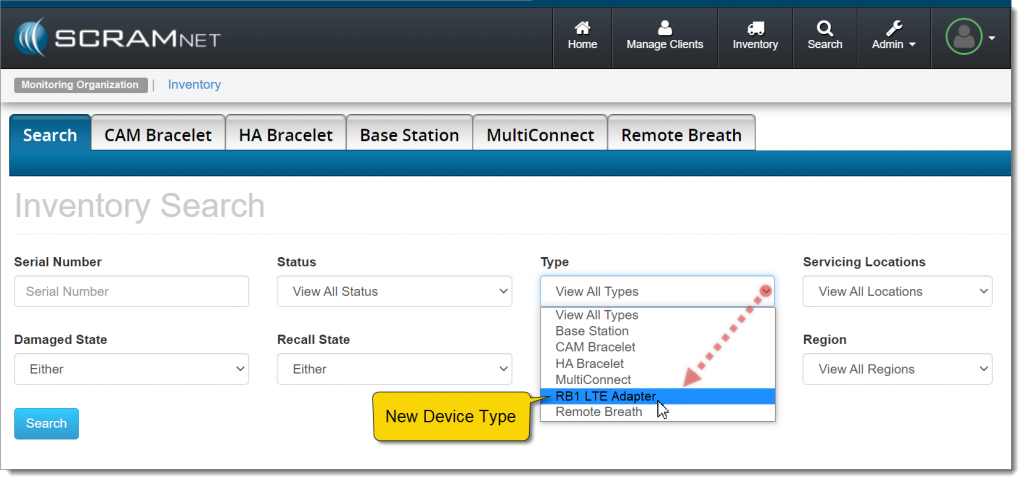Open the View All Regions dropdown
This screenshot has height=482, width=1024.
(x=897, y=369)
